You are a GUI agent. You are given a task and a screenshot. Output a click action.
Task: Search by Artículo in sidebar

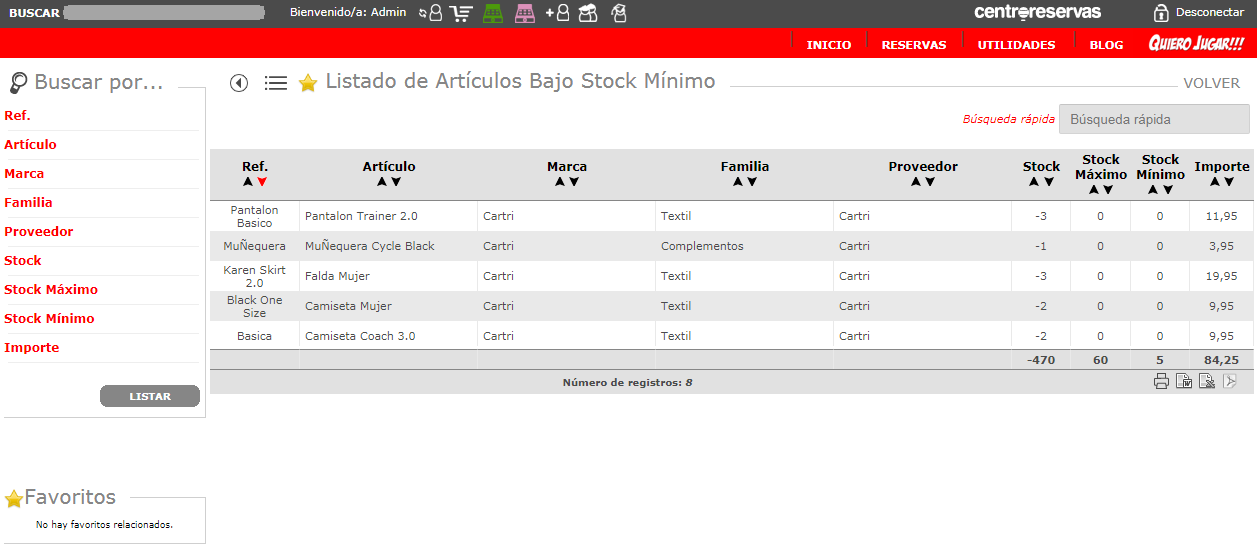click(x=30, y=145)
